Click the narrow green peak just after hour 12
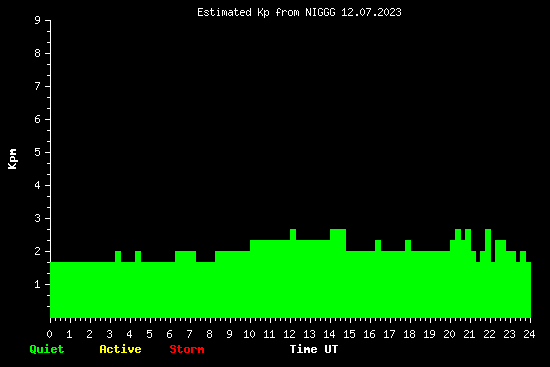This screenshot has height=367, width=550. (x=293, y=234)
